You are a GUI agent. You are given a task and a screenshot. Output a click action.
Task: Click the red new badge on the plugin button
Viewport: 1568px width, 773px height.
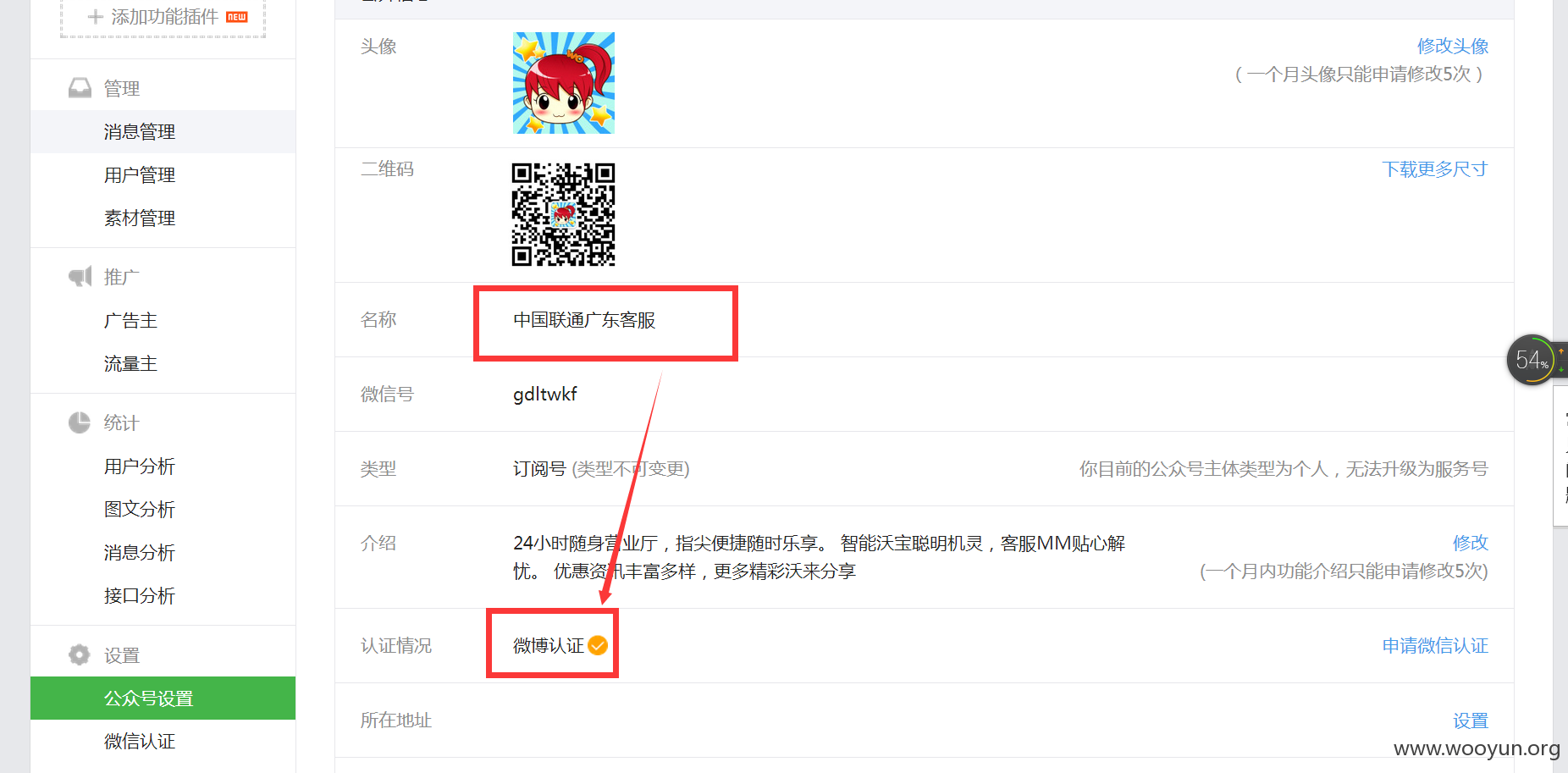237,17
